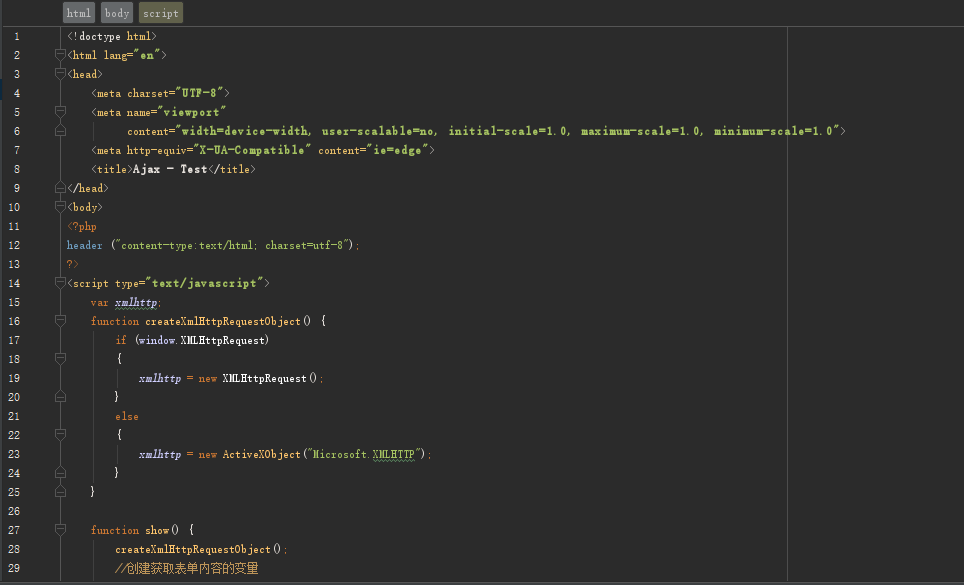This screenshot has width=964, height=585.
Task: Fold the if-block brace on line 18
Action: click(60, 358)
